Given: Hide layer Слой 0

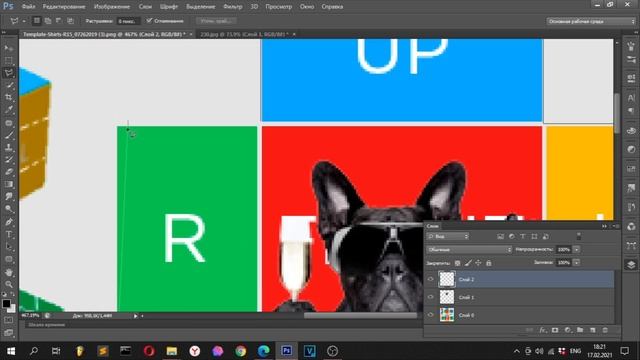Looking at the screenshot, I should point(431,315).
